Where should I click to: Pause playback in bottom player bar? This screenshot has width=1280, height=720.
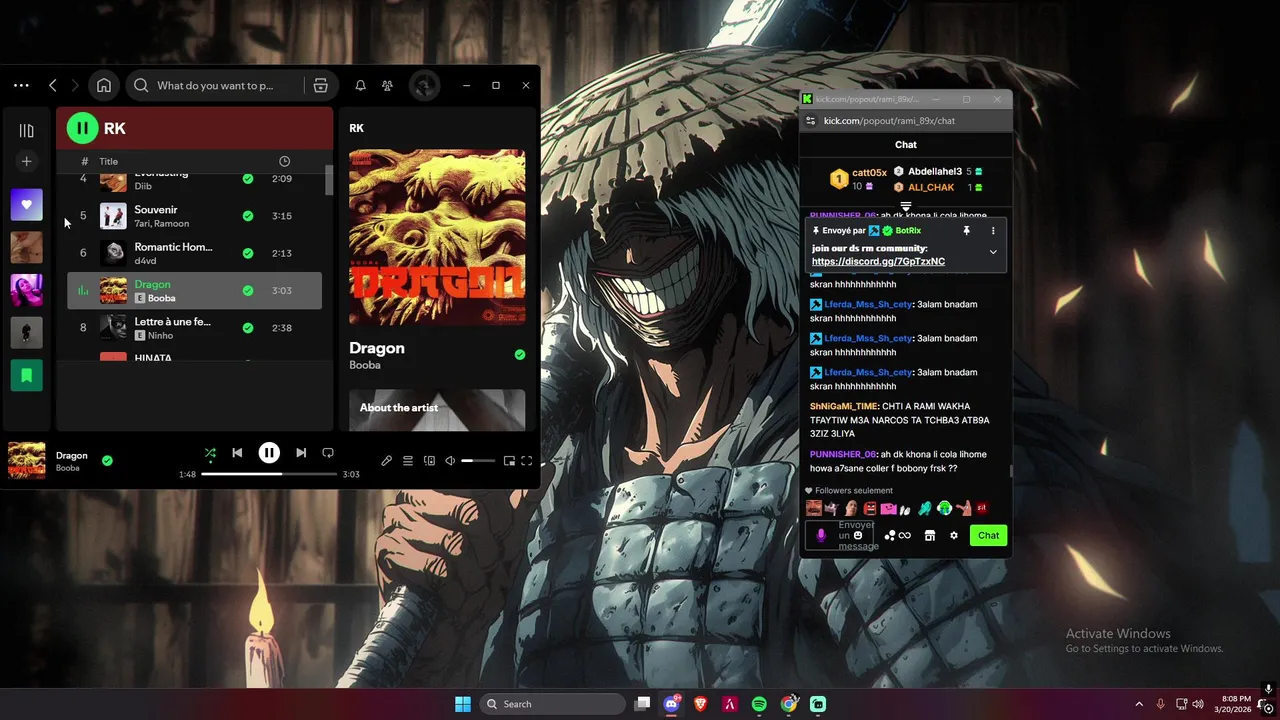pos(269,453)
